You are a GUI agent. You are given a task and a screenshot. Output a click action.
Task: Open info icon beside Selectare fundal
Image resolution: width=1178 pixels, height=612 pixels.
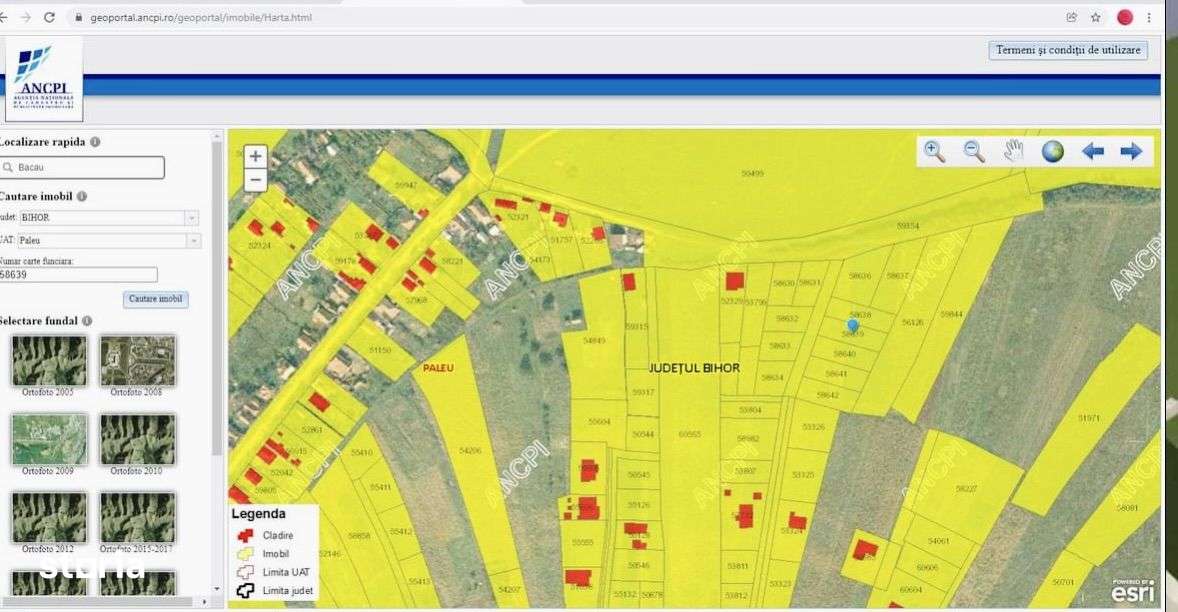click(87, 321)
